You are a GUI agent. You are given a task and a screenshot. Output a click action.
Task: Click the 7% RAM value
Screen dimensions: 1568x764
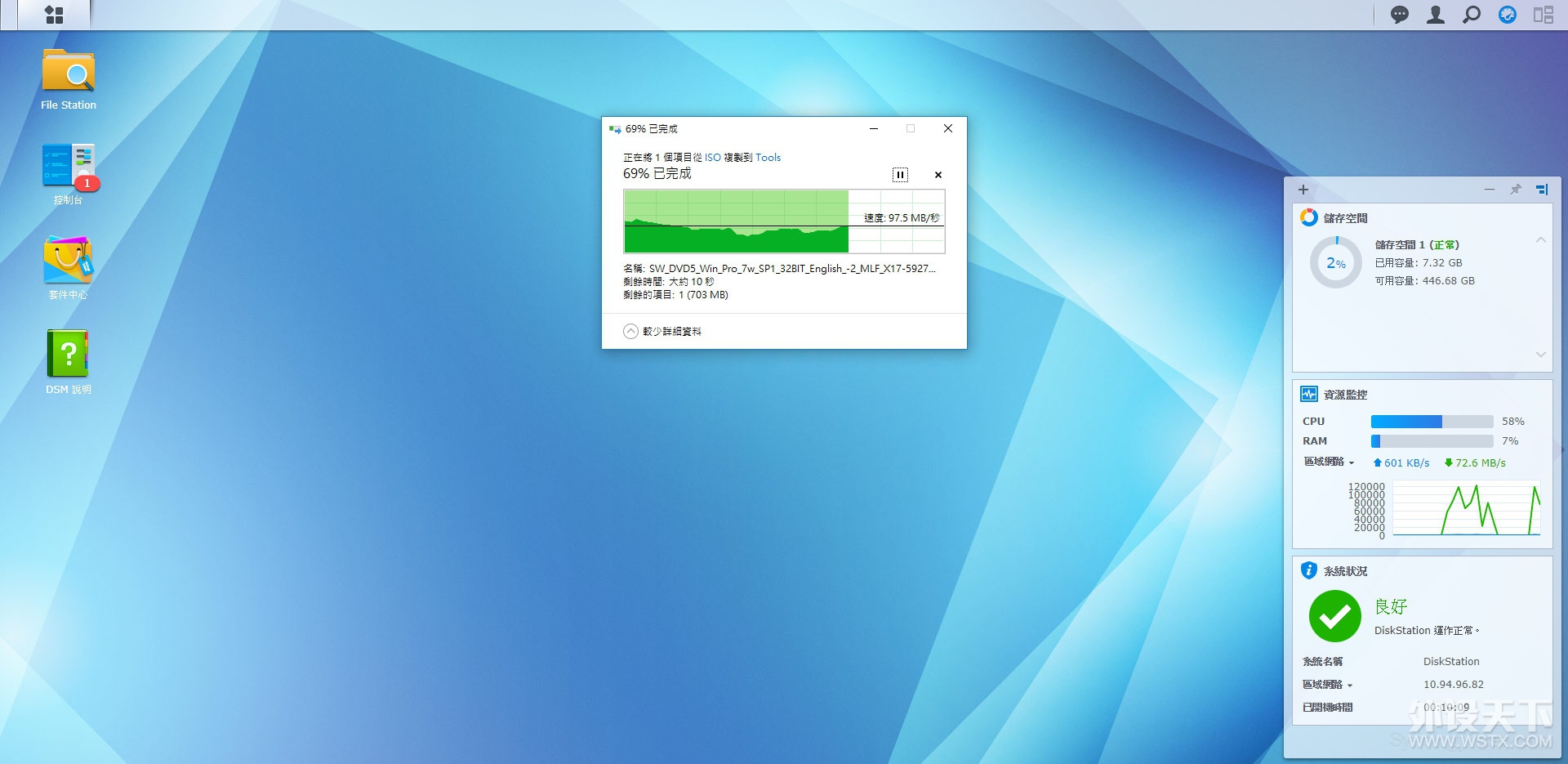coord(1510,441)
